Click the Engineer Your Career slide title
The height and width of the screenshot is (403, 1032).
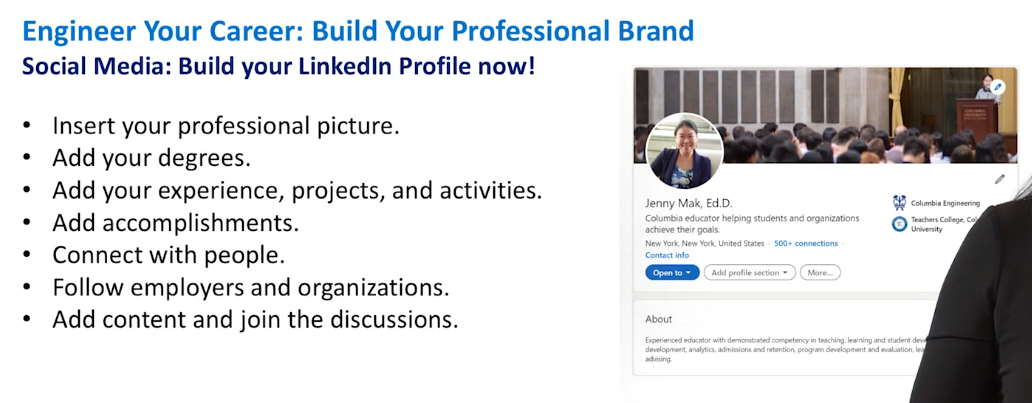pos(358,31)
